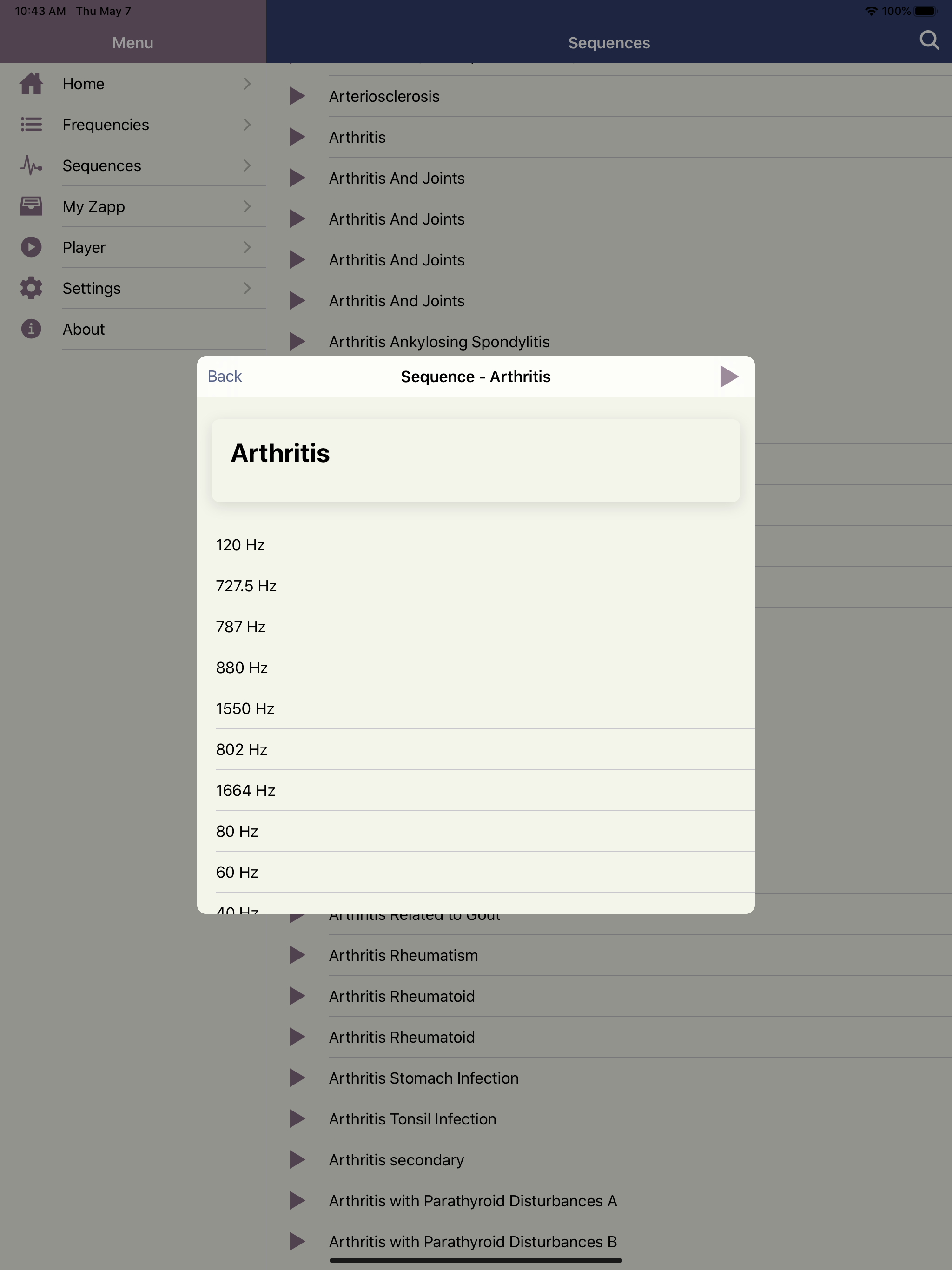Click the Back button in the dialog

pyautogui.click(x=225, y=377)
